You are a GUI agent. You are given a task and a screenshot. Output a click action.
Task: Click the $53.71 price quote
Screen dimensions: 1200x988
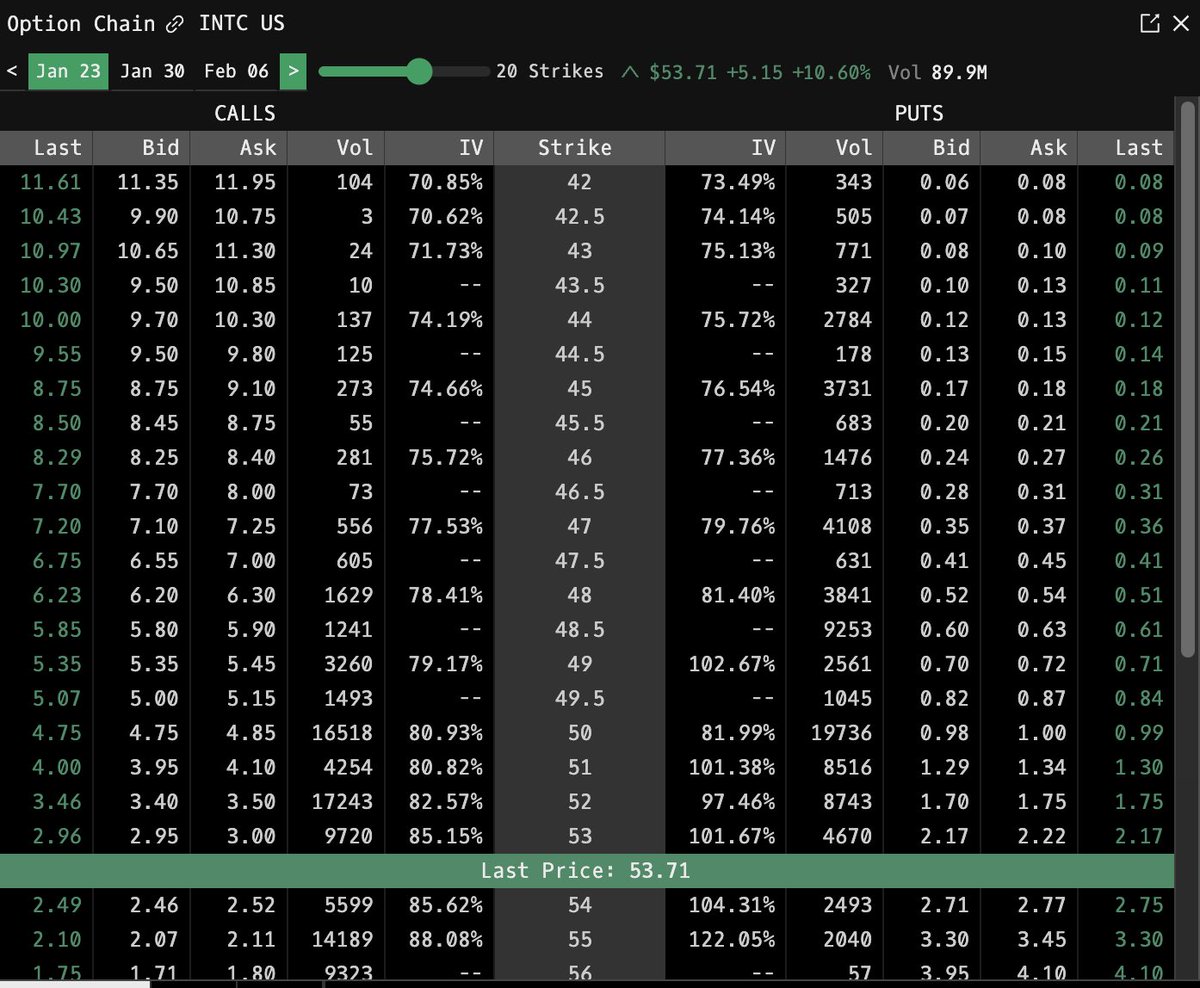click(682, 72)
